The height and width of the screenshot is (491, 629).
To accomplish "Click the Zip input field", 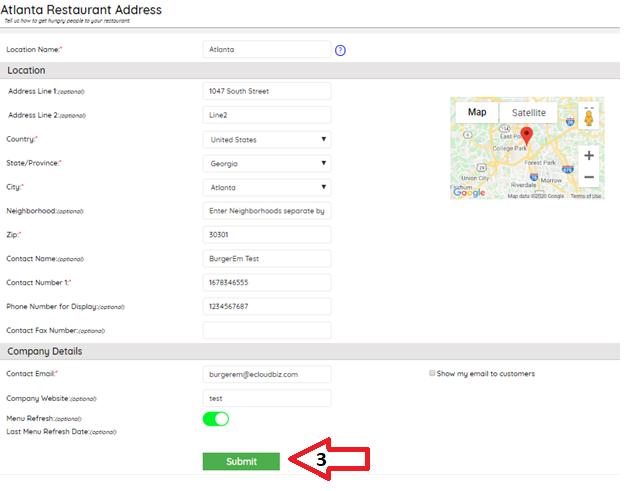I will (267, 235).
